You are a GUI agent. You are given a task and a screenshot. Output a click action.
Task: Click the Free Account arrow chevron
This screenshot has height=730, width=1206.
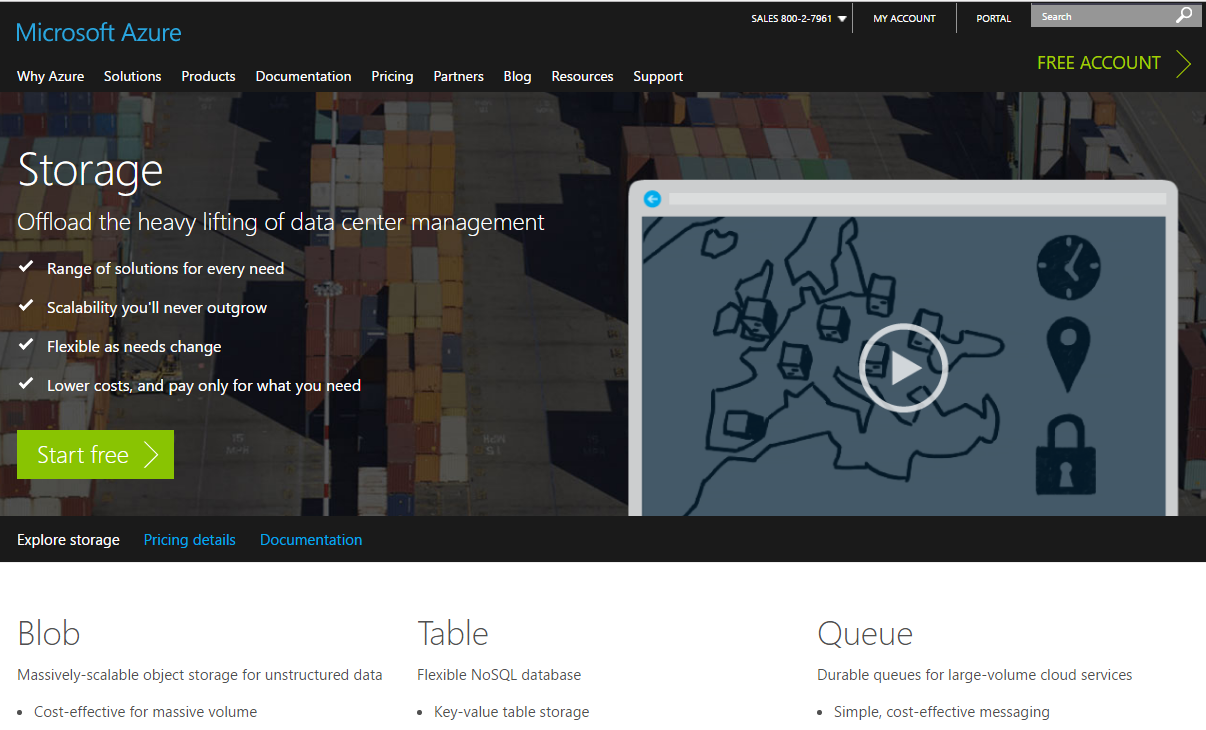[x=1184, y=64]
